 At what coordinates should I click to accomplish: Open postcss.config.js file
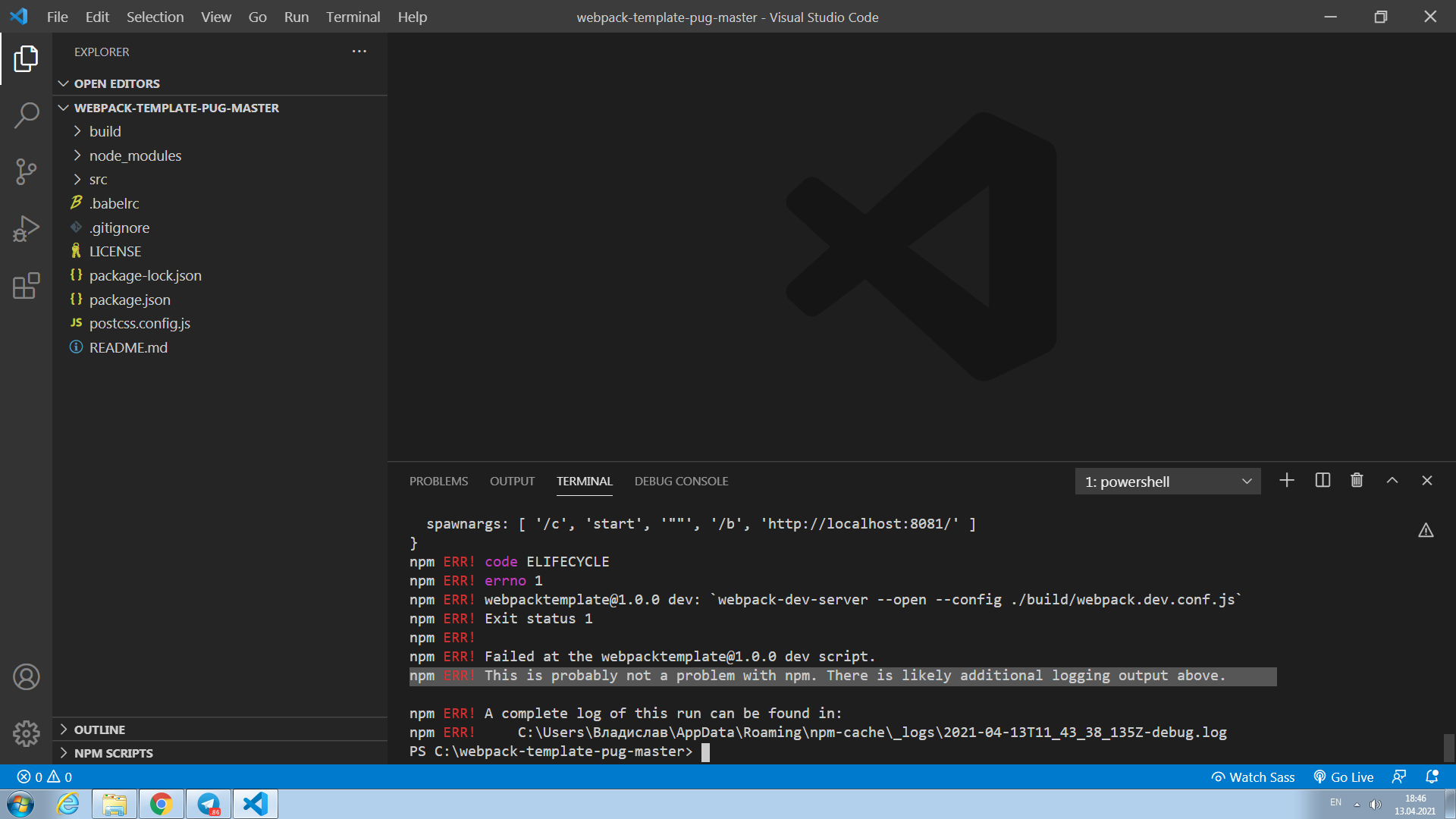[x=220, y=323]
